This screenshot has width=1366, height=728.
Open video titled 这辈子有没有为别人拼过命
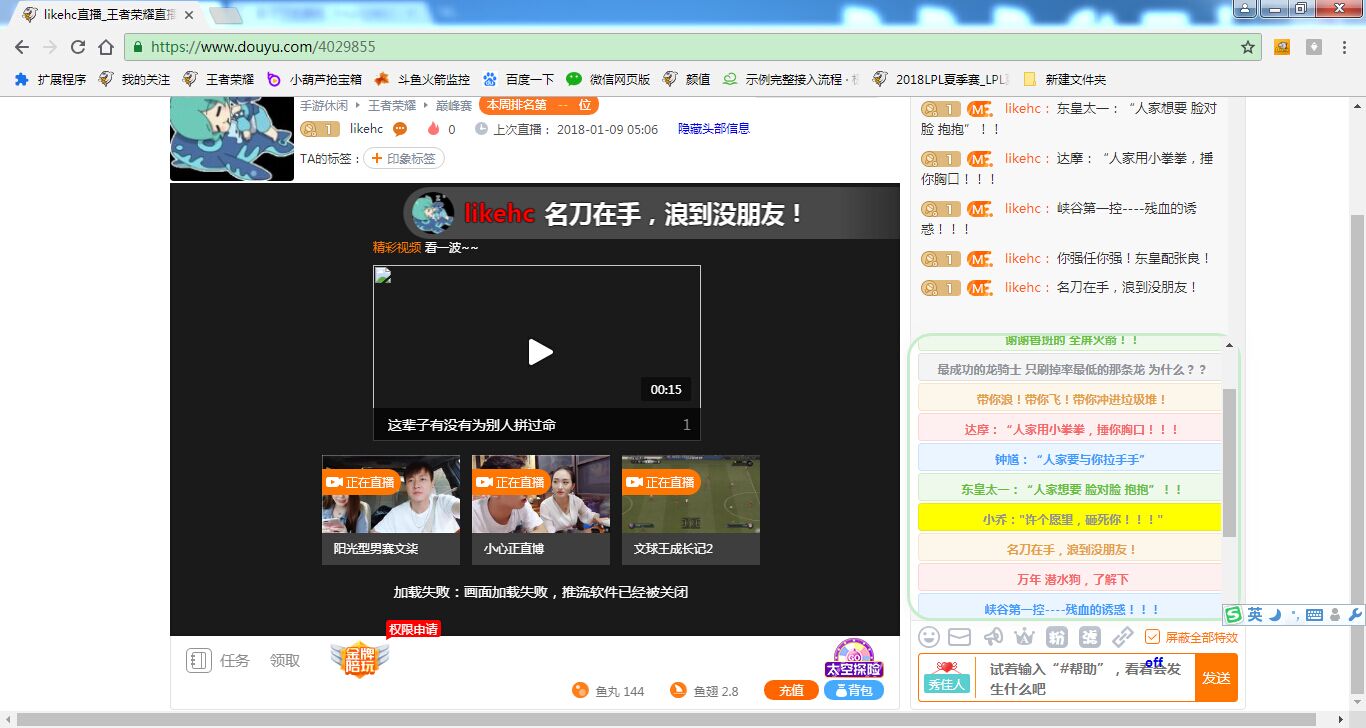click(472, 425)
